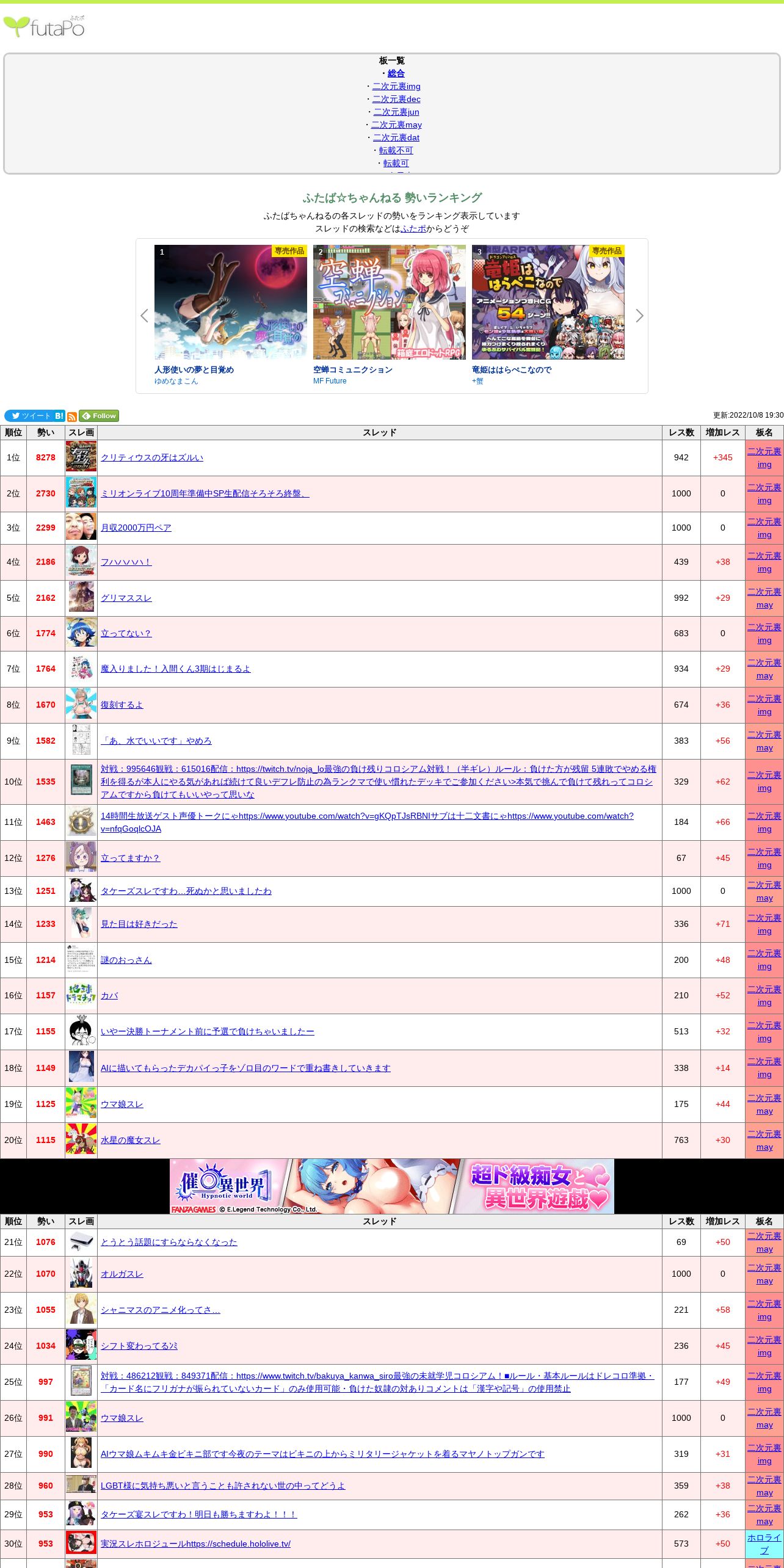Select 二次元裏dec in the board list
784x1568 pixels.
point(396,99)
